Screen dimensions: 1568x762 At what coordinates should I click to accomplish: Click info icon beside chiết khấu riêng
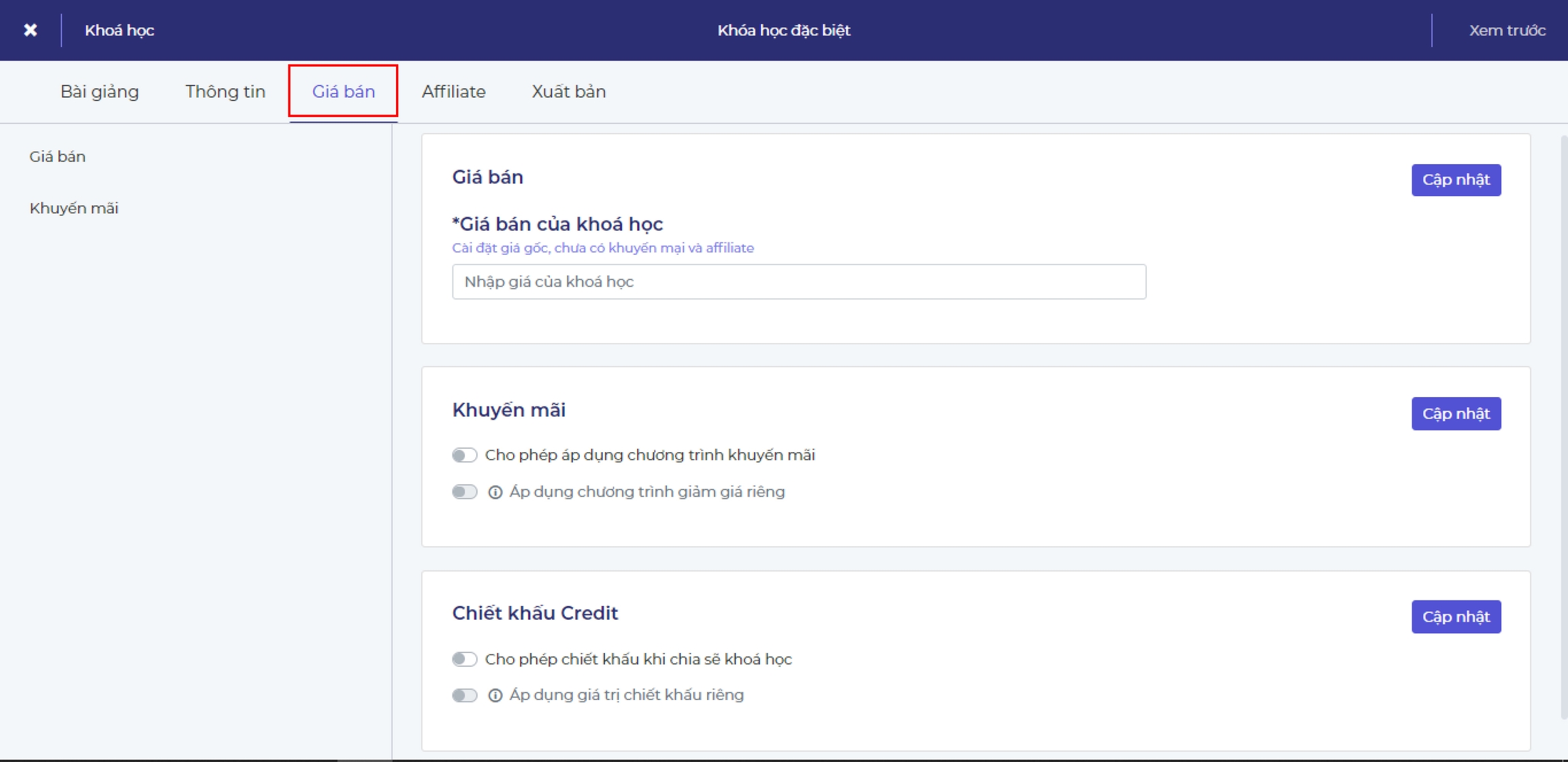495,695
